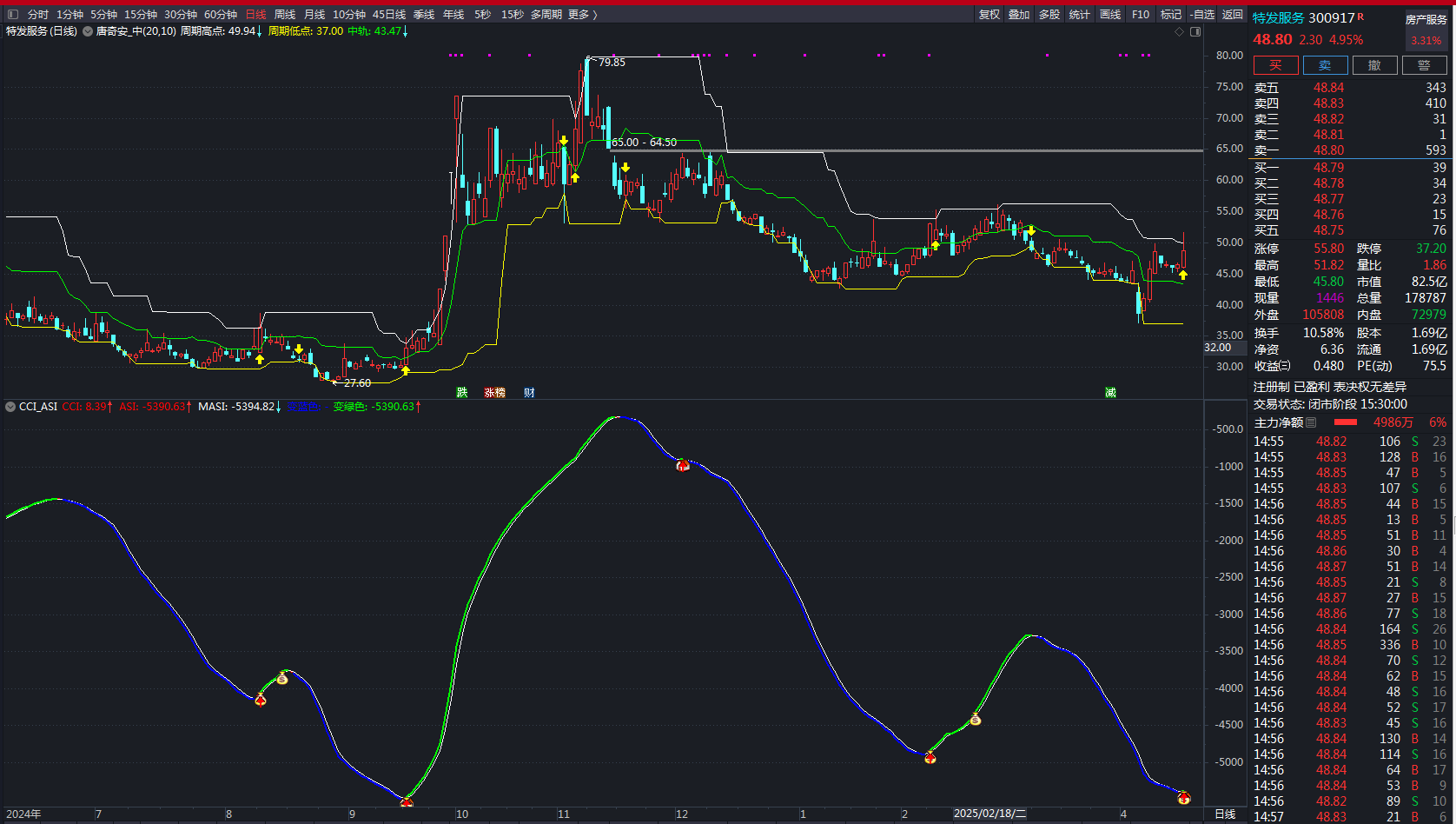
Task: Click the 涨停 price 55.80
Action: pyautogui.click(x=1328, y=249)
